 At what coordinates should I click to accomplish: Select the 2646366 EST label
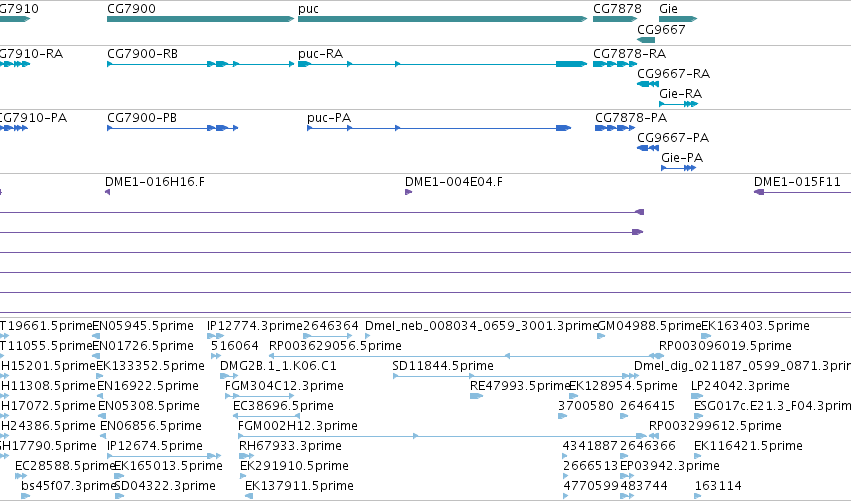[647, 446]
